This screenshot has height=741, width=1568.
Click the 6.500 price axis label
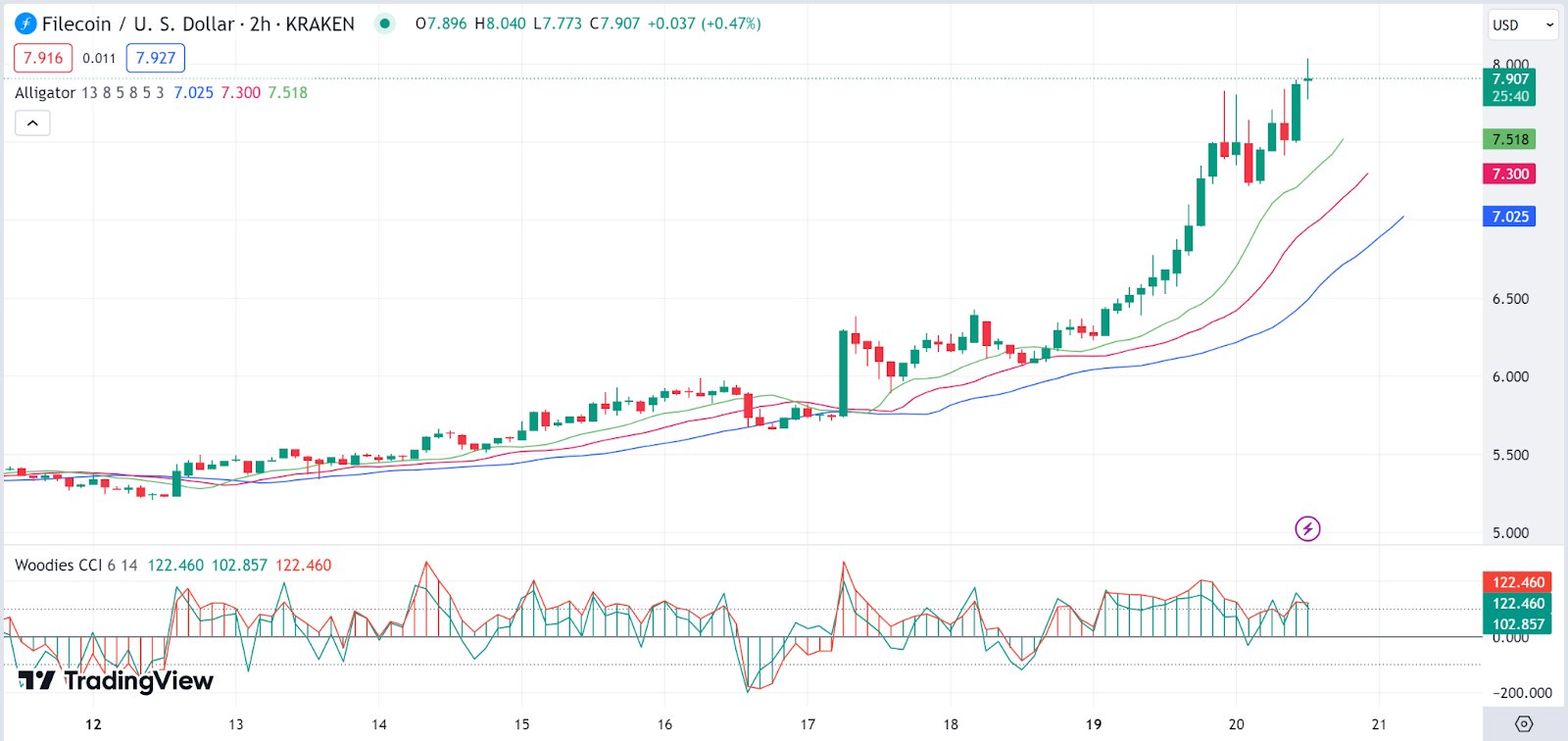click(1510, 299)
